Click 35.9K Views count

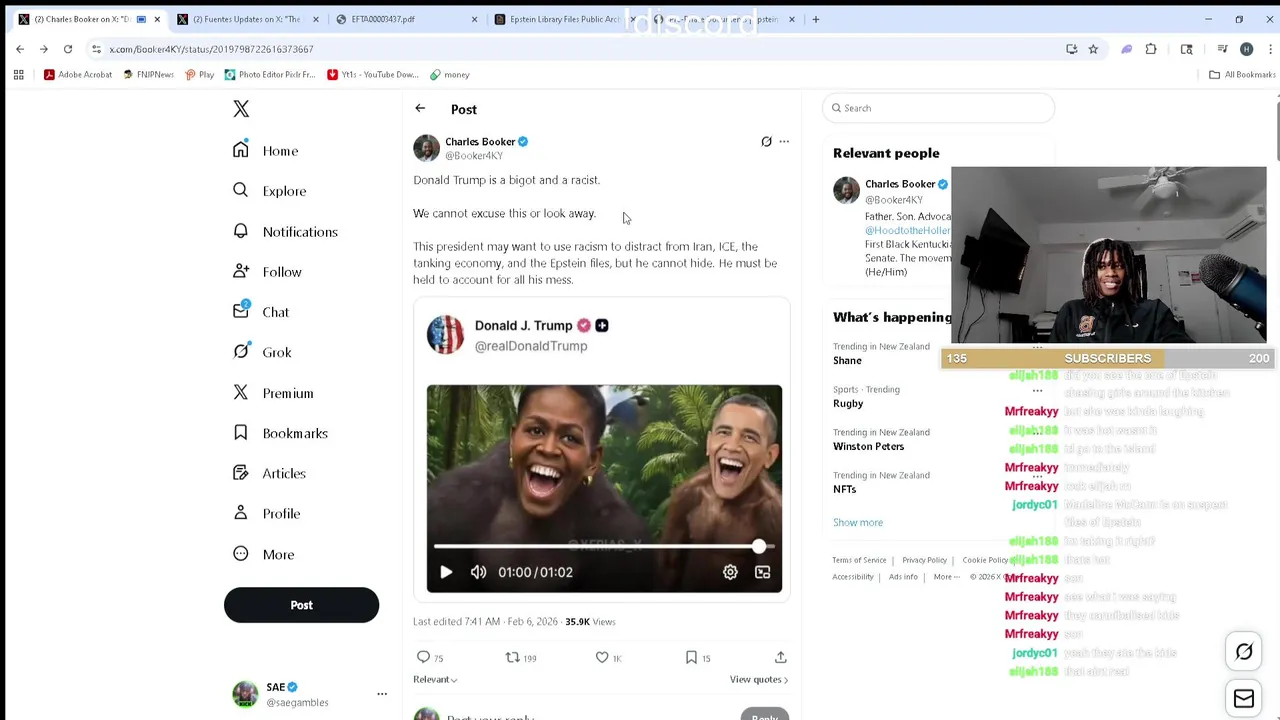click(590, 622)
